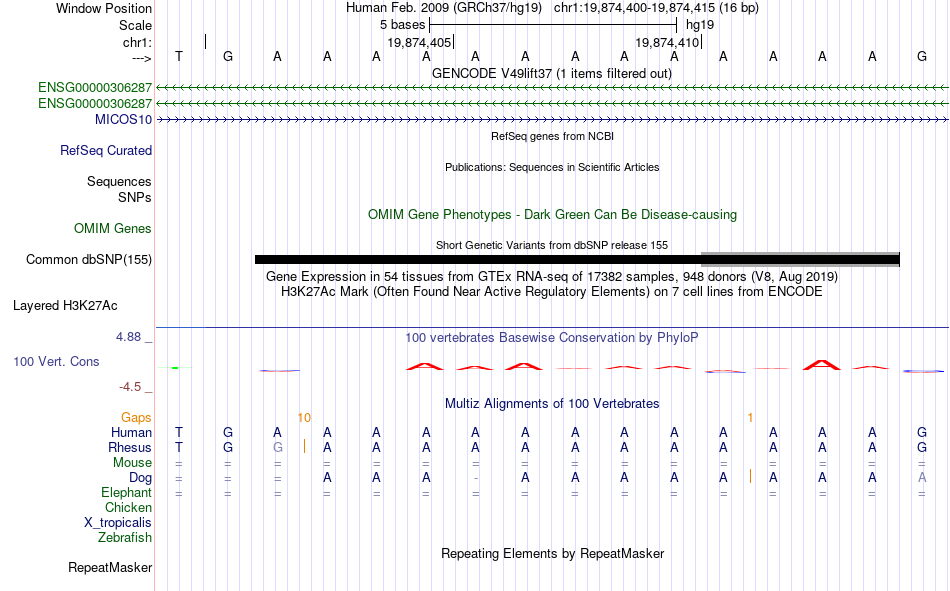Image resolution: width=950 pixels, height=591 pixels.
Task: Open the RefSeq Curated track label
Action: (x=106, y=150)
